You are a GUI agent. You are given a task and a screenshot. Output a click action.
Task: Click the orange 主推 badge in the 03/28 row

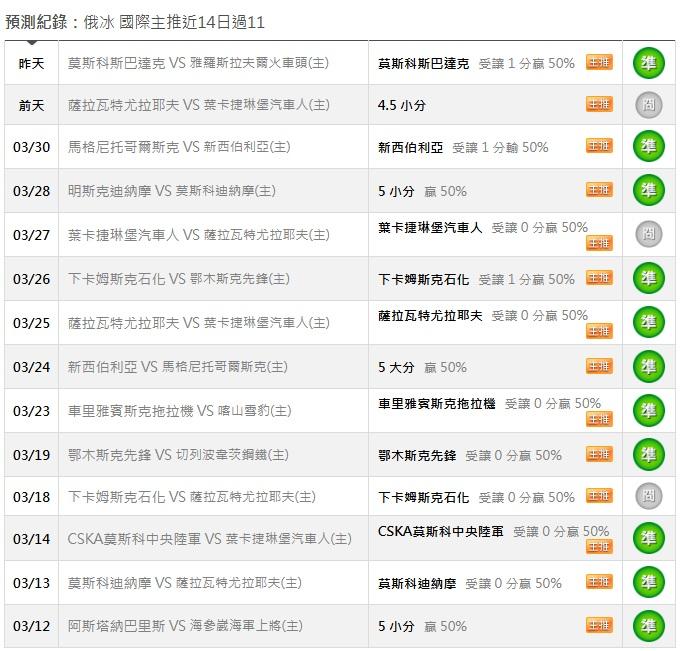click(x=599, y=190)
